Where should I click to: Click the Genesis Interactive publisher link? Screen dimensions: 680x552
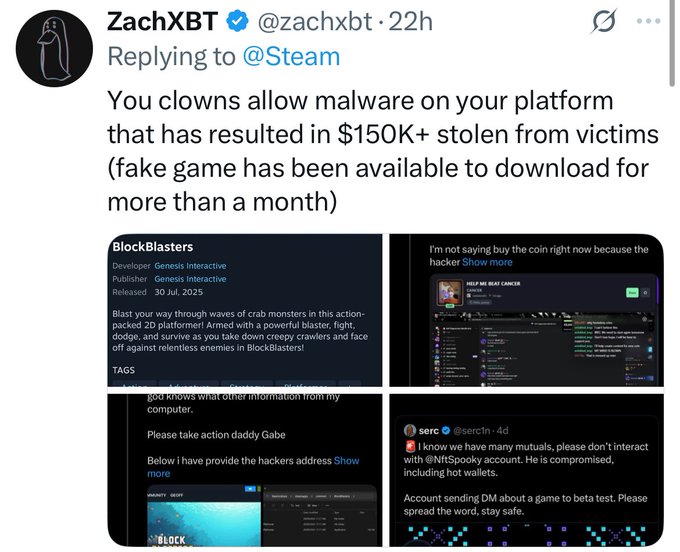point(189,279)
